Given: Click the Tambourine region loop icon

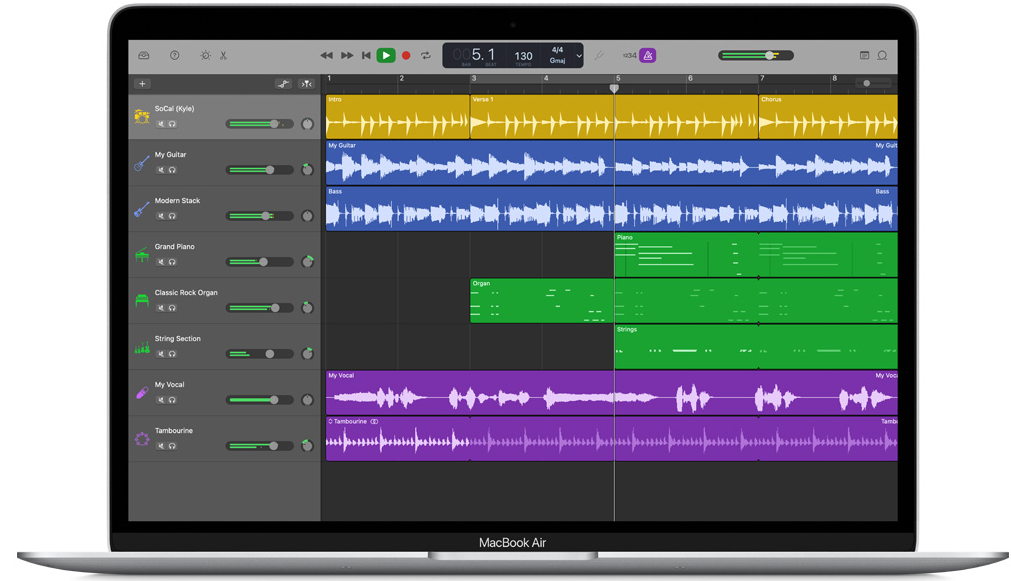Looking at the screenshot, I should tap(375, 422).
